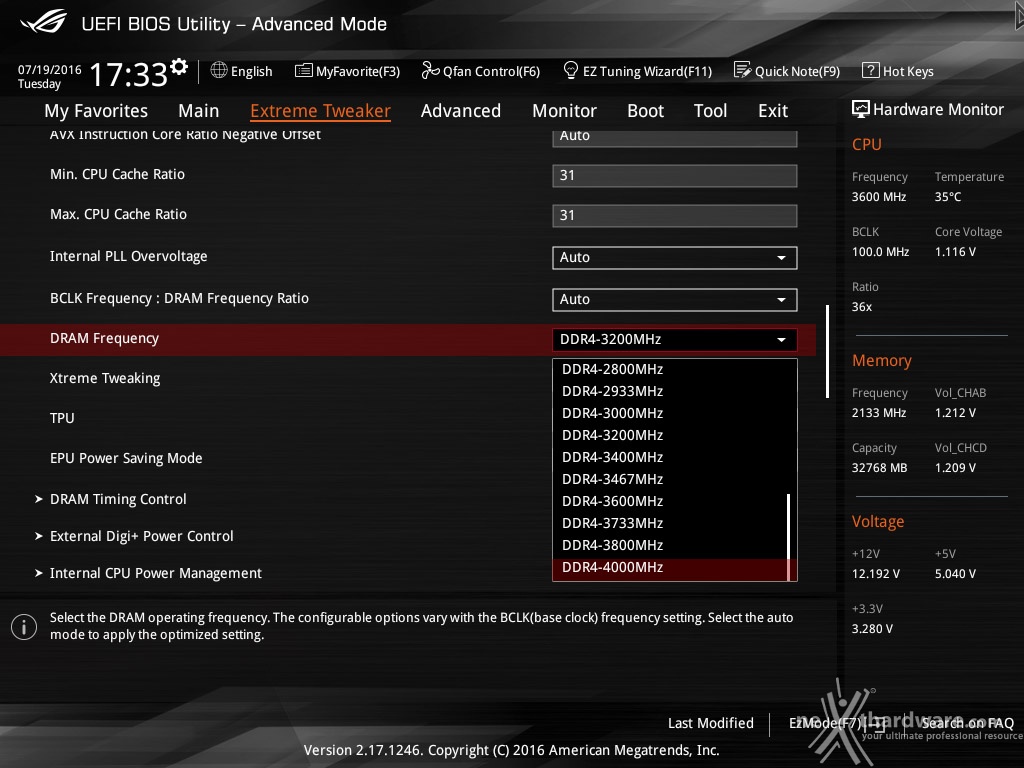Open the Tool tab
Screen dimensions: 1024x768
711,111
